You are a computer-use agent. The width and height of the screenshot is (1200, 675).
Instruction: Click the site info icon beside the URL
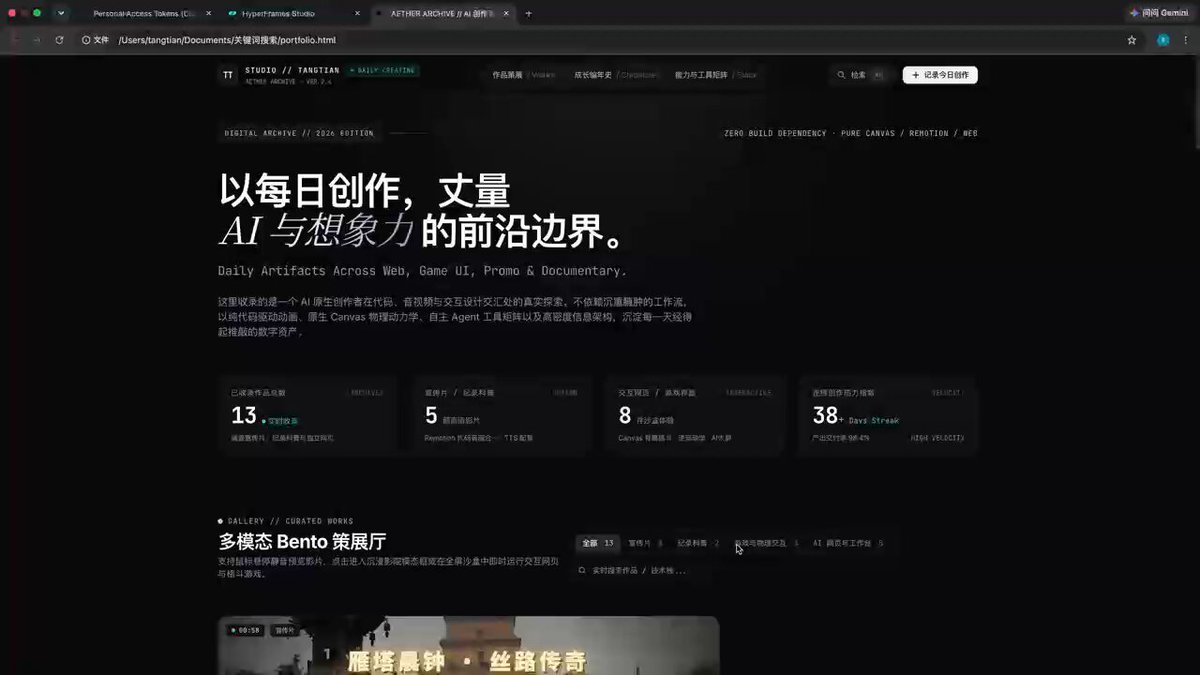click(87, 40)
